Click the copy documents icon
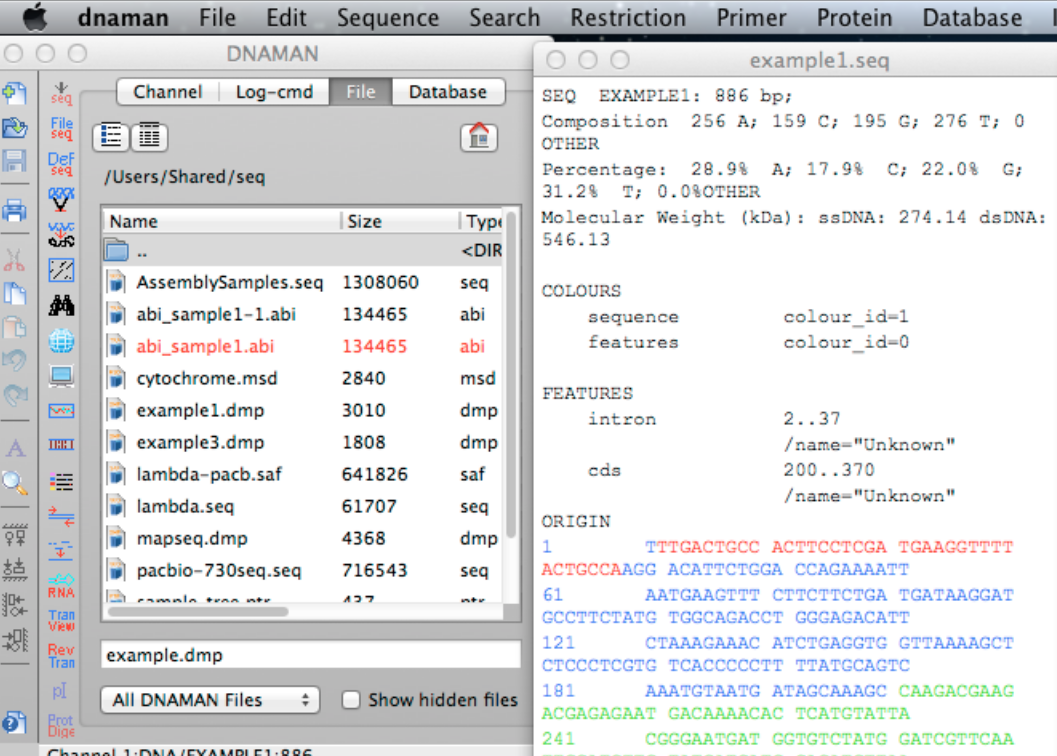1057x756 pixels. 14,293
